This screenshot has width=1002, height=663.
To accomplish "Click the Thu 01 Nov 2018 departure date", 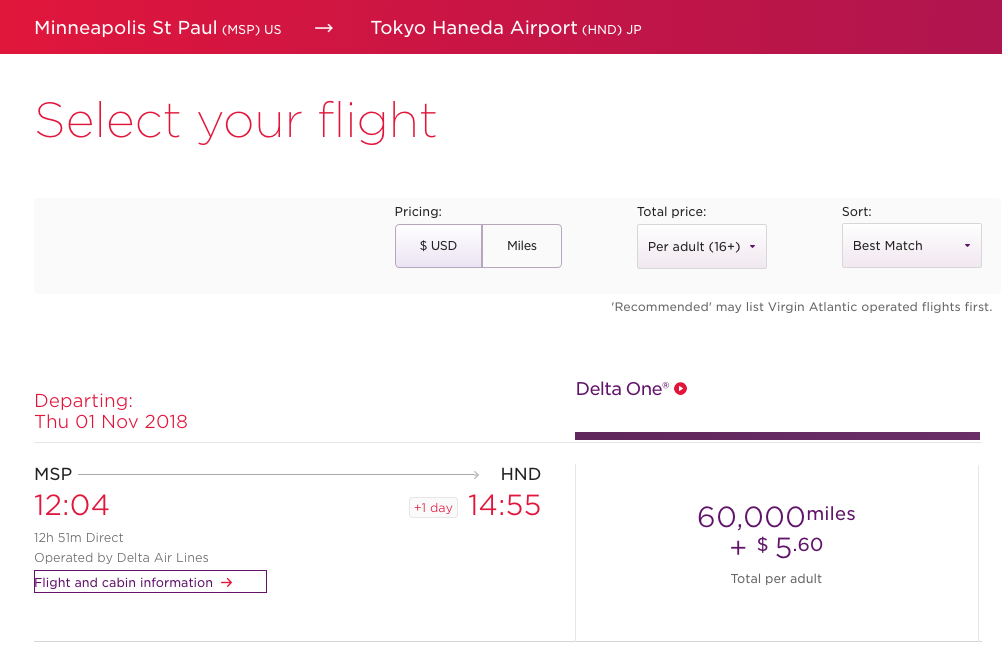I will point(111,421).
